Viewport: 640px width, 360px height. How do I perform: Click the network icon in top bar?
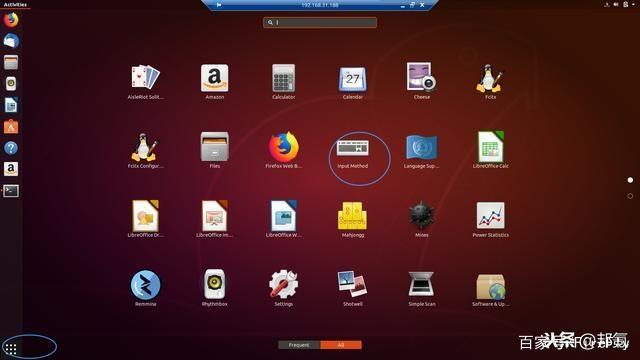[607, 4]
